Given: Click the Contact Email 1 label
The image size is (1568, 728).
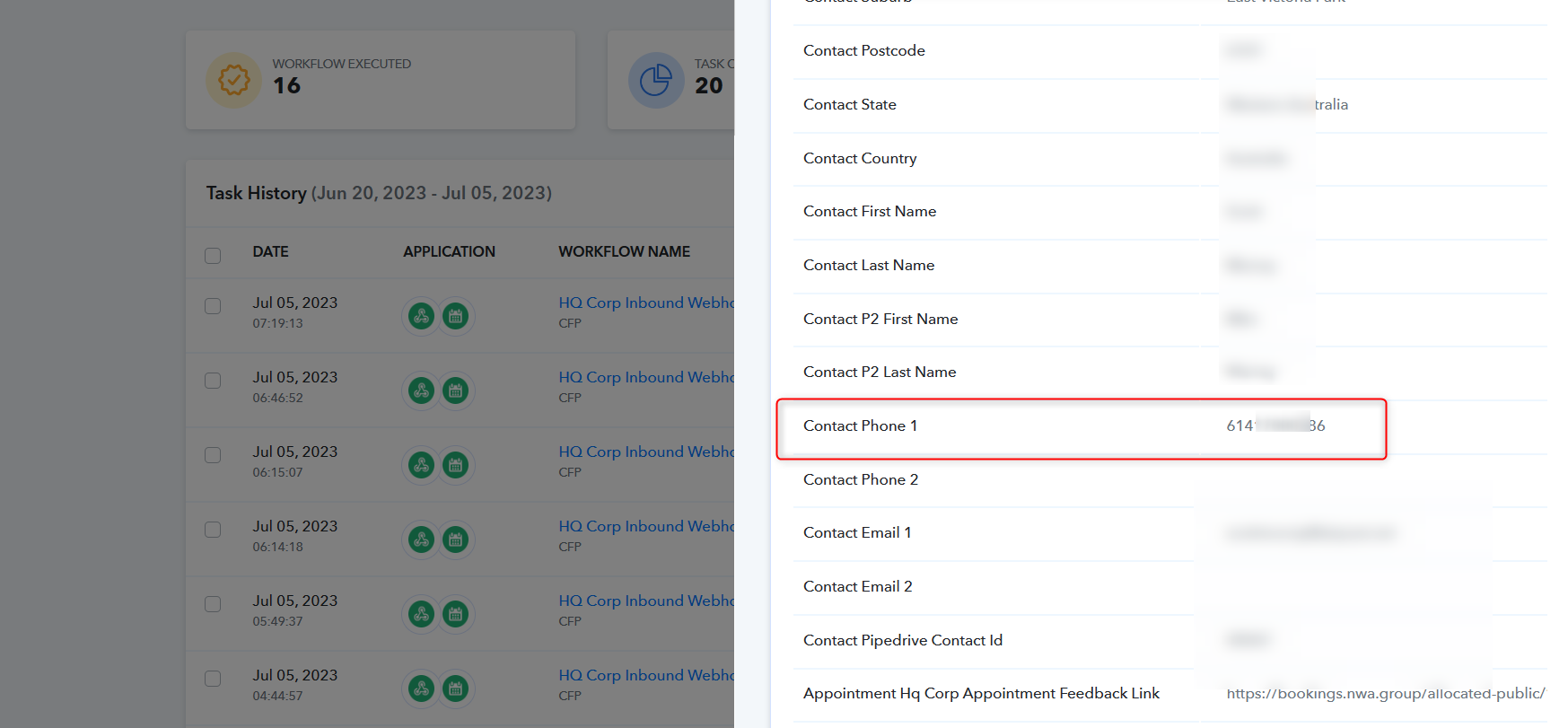Looking at the screenshot, I should (x=857, y=533).
